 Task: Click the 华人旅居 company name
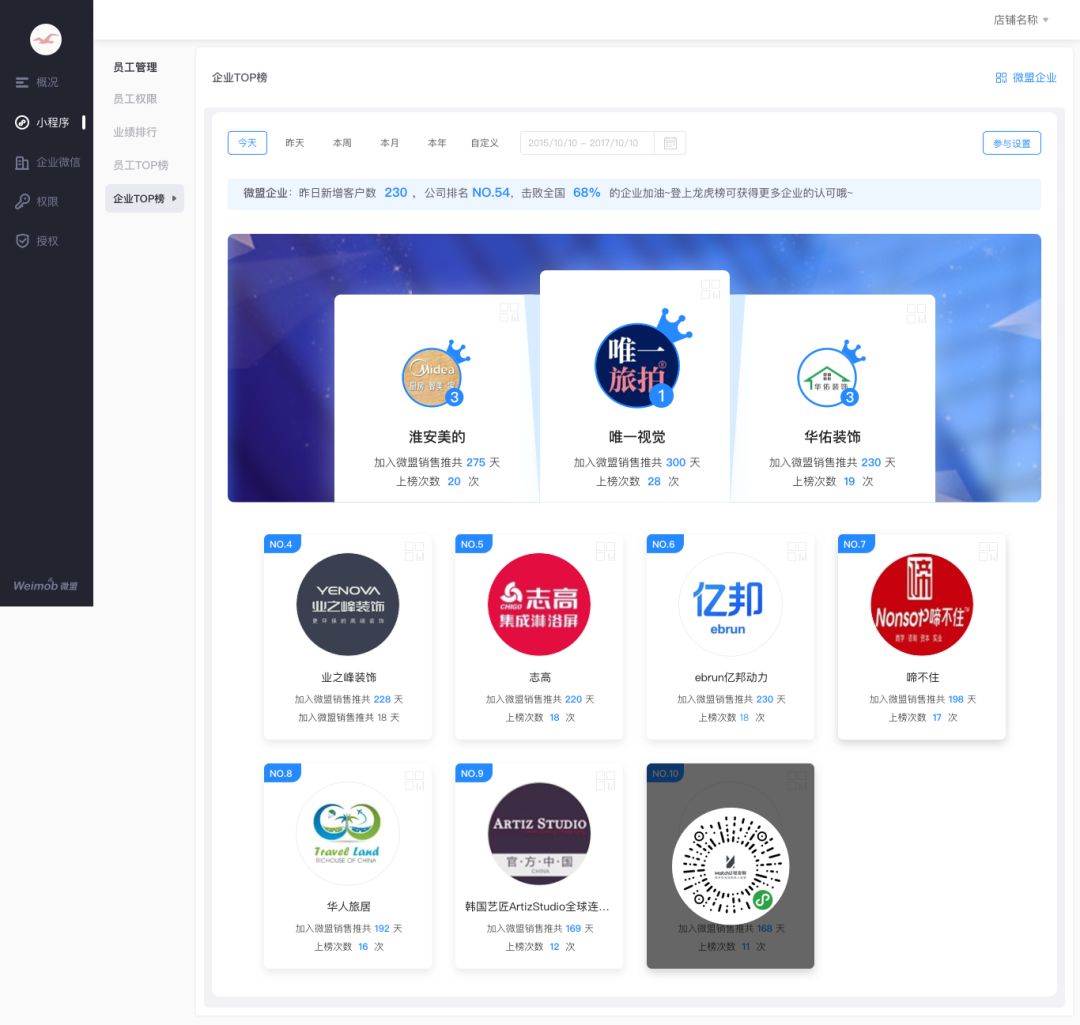tap(349, 907)
